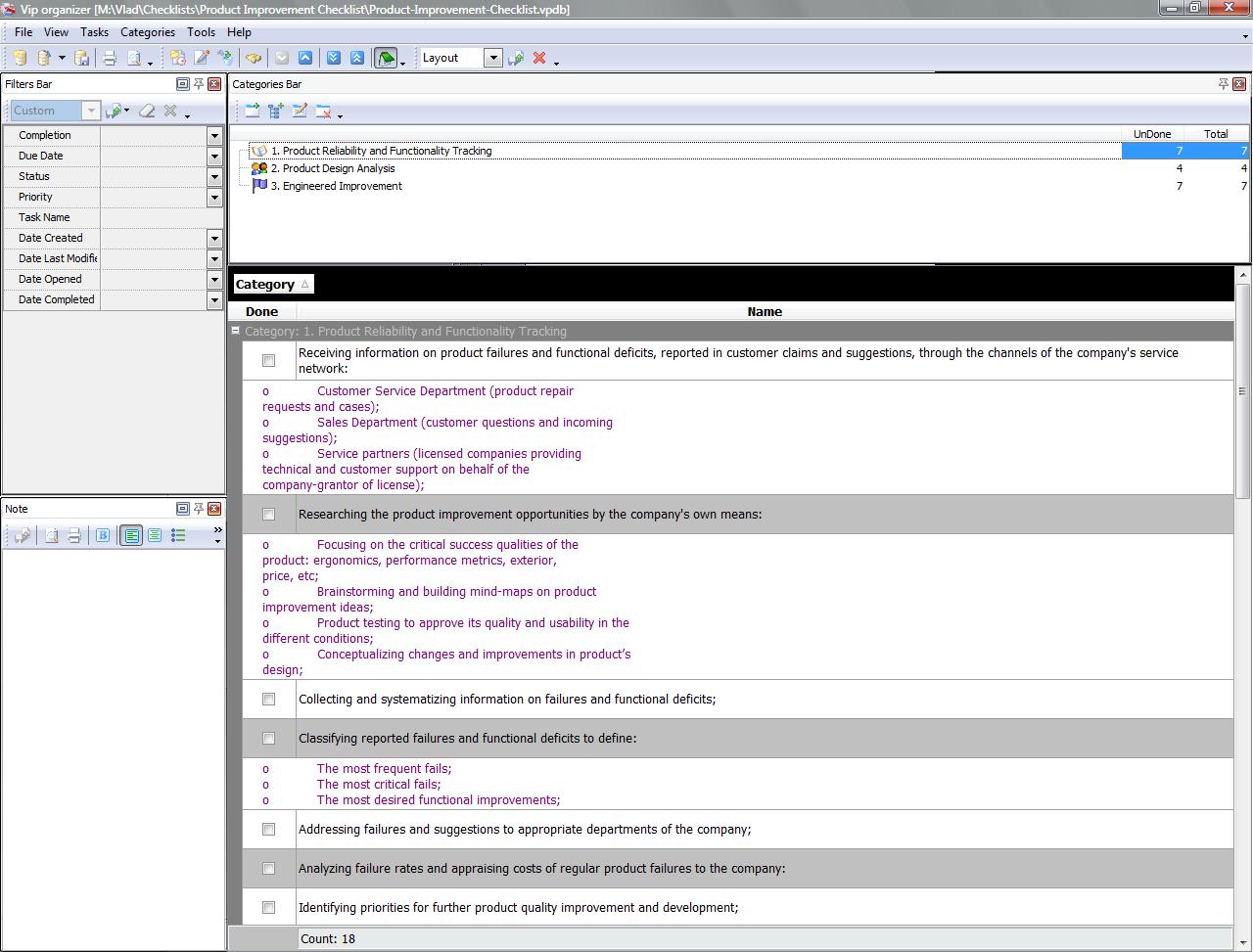Select center alignment in Note toolbar
Viewport: 1253px width, 952px height.
(x=155, y=535)
